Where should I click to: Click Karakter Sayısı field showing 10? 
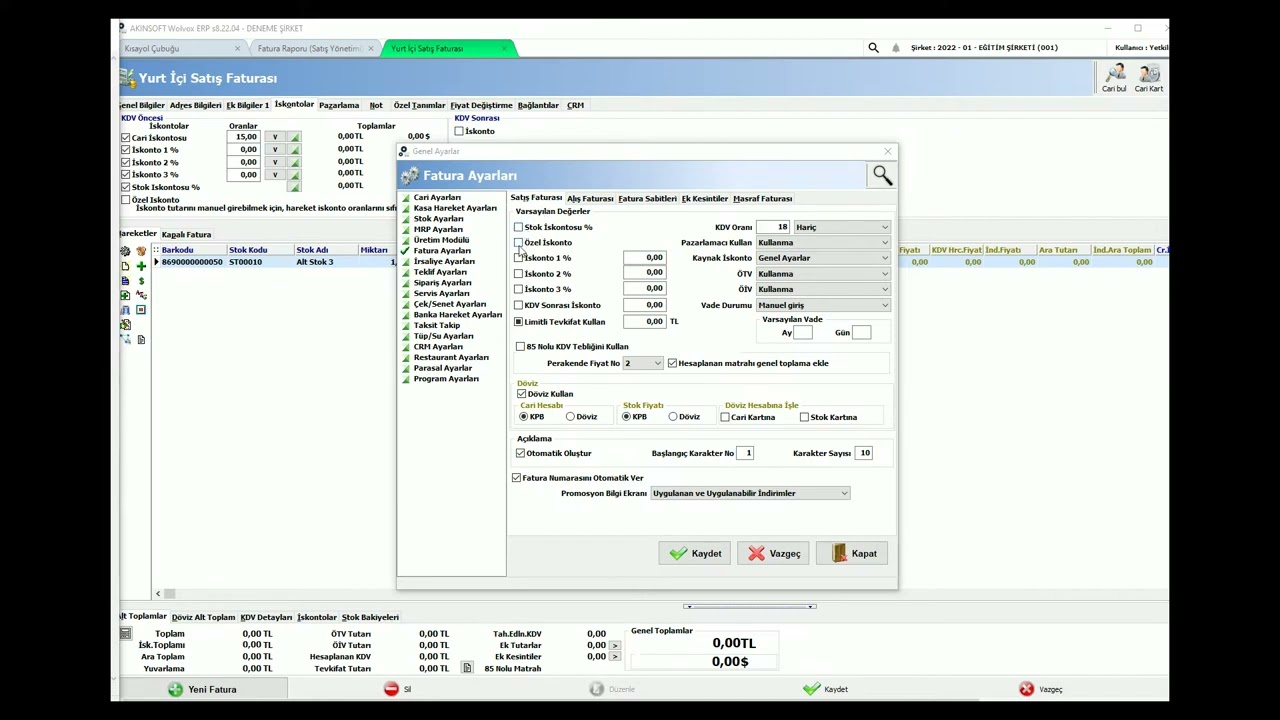864,453
